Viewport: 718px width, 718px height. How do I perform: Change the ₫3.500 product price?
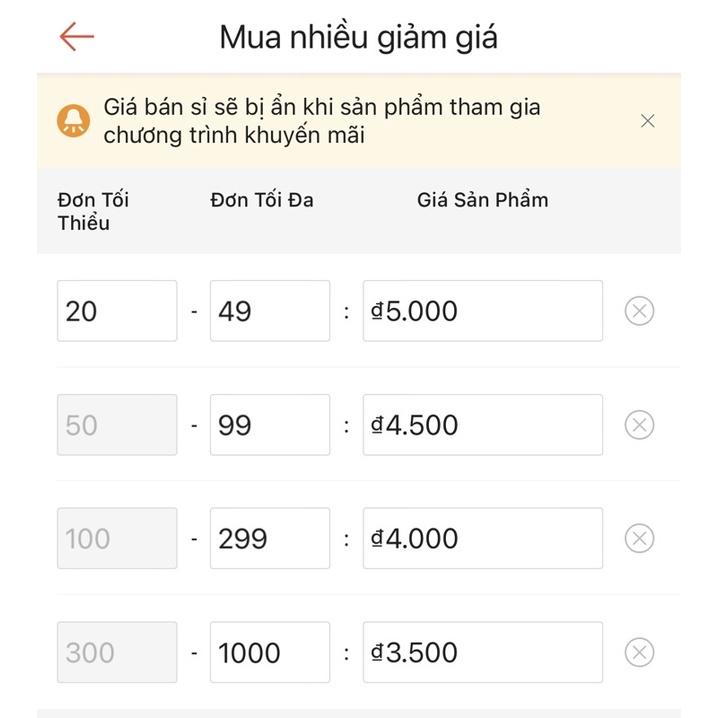[483, 652]
